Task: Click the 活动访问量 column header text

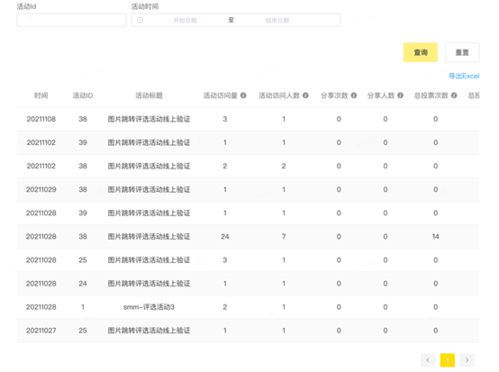Action: 220,96
